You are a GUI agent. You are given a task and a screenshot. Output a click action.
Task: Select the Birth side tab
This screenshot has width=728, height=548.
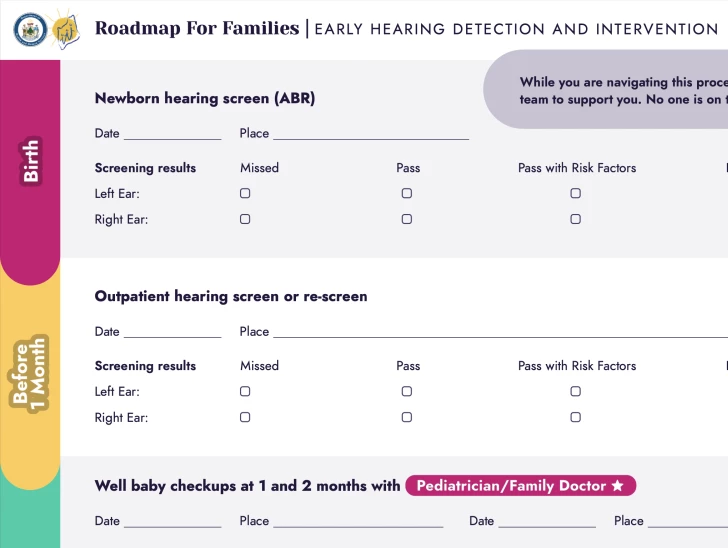pos(31,162)
